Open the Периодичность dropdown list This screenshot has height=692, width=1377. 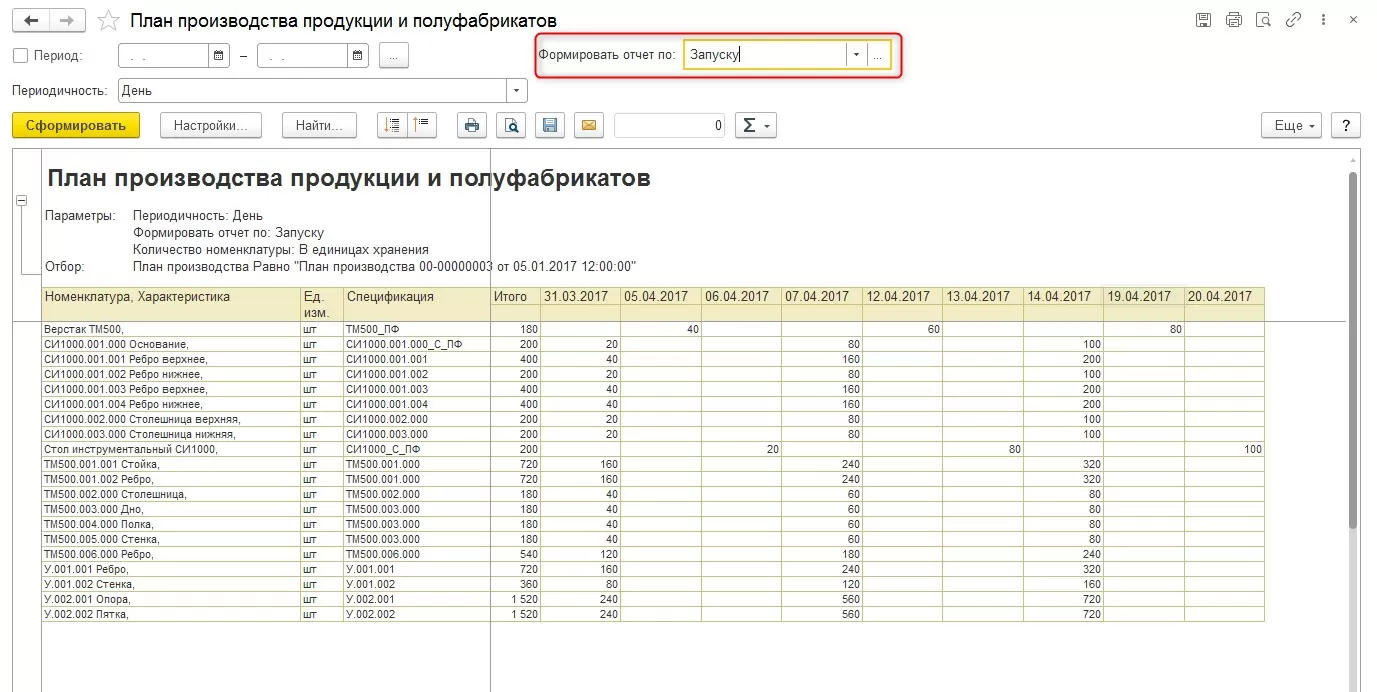pyautogui.click(x=517, y=91)
